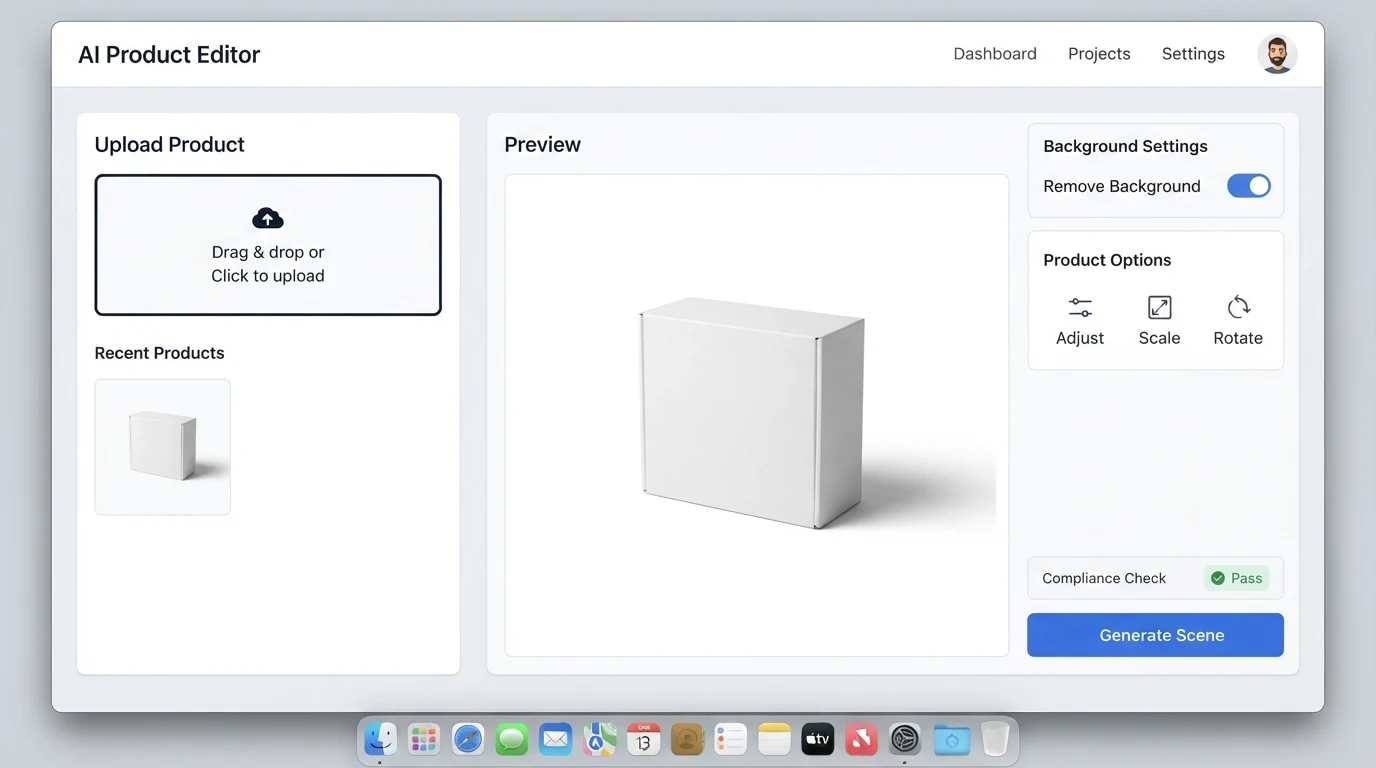Open Calendar in the dock

pos(643,740)
